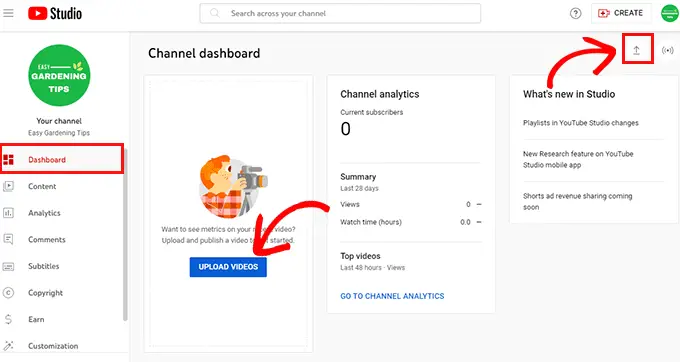Screen dimensions: 680x362
Task: Click the Views row in Summary
Action: click(411, 204)
